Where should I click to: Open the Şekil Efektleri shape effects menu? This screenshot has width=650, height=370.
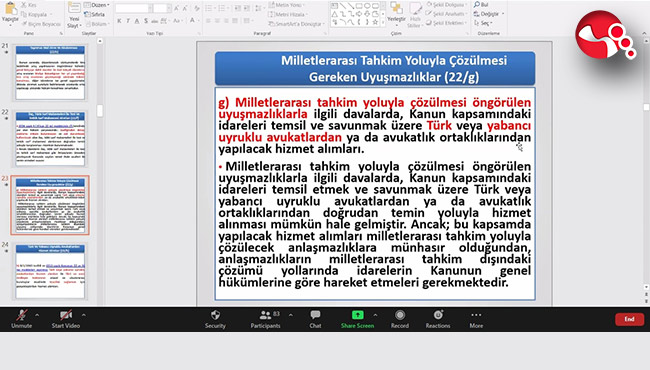[446, 23]
